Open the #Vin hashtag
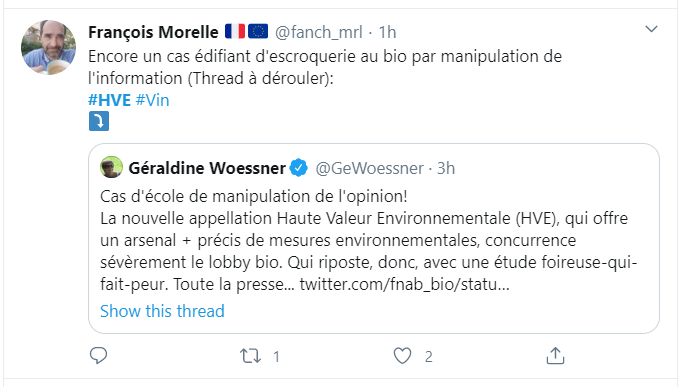The height and width of the screenshot is (387, 680). 152,100
